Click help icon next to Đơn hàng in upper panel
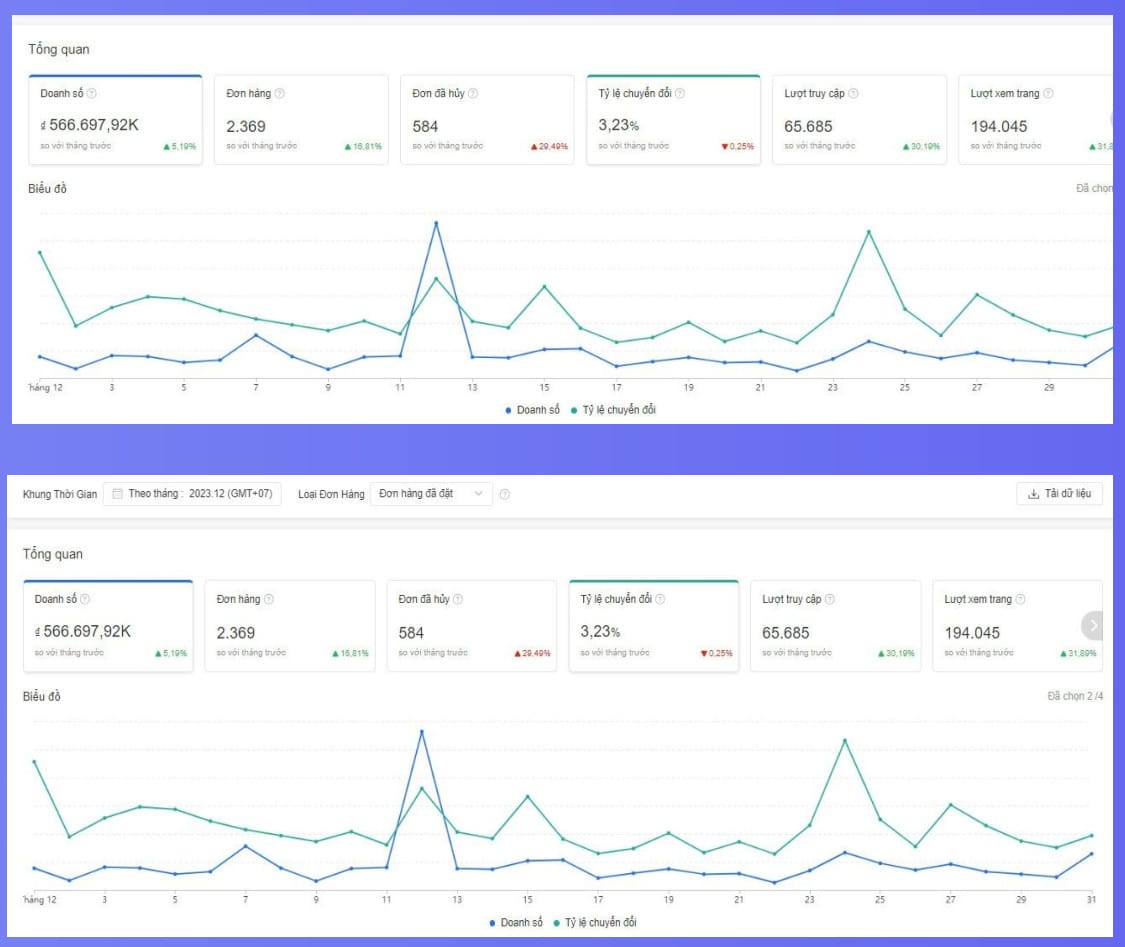Screen dimensions: 1125x947 click(x=279, y=94)
